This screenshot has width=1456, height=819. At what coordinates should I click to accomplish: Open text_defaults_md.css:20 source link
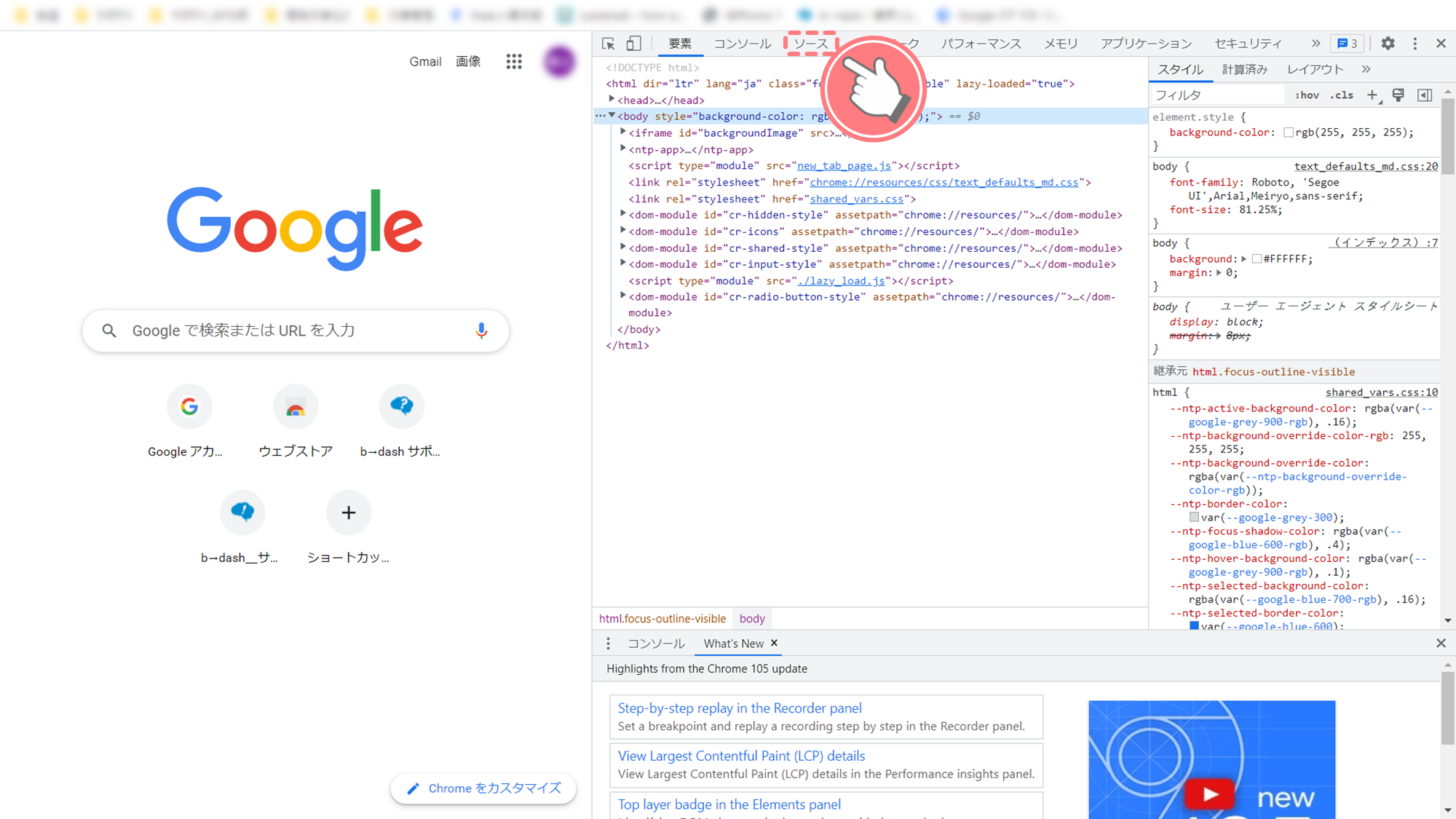(x=1366, y=167)
